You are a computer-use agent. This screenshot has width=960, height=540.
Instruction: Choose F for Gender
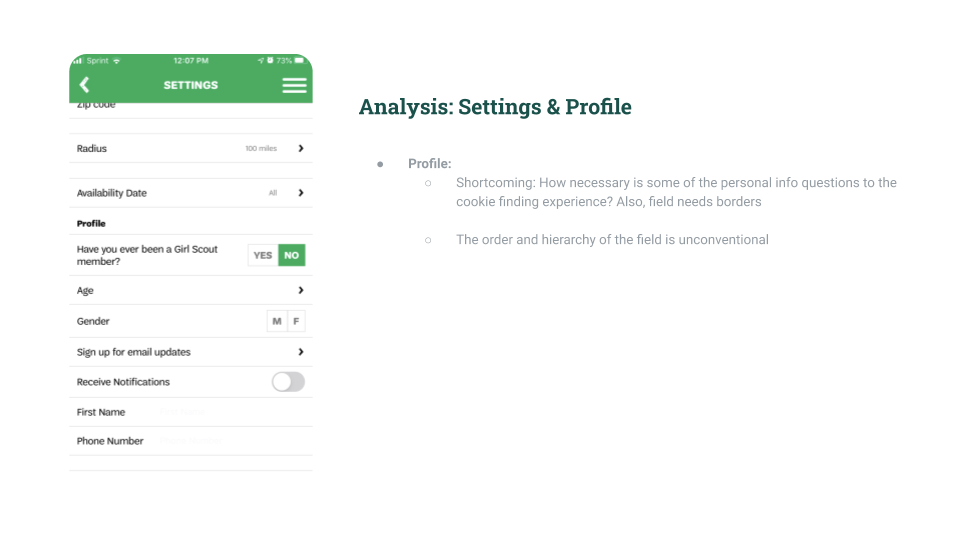tap(296, 321)
